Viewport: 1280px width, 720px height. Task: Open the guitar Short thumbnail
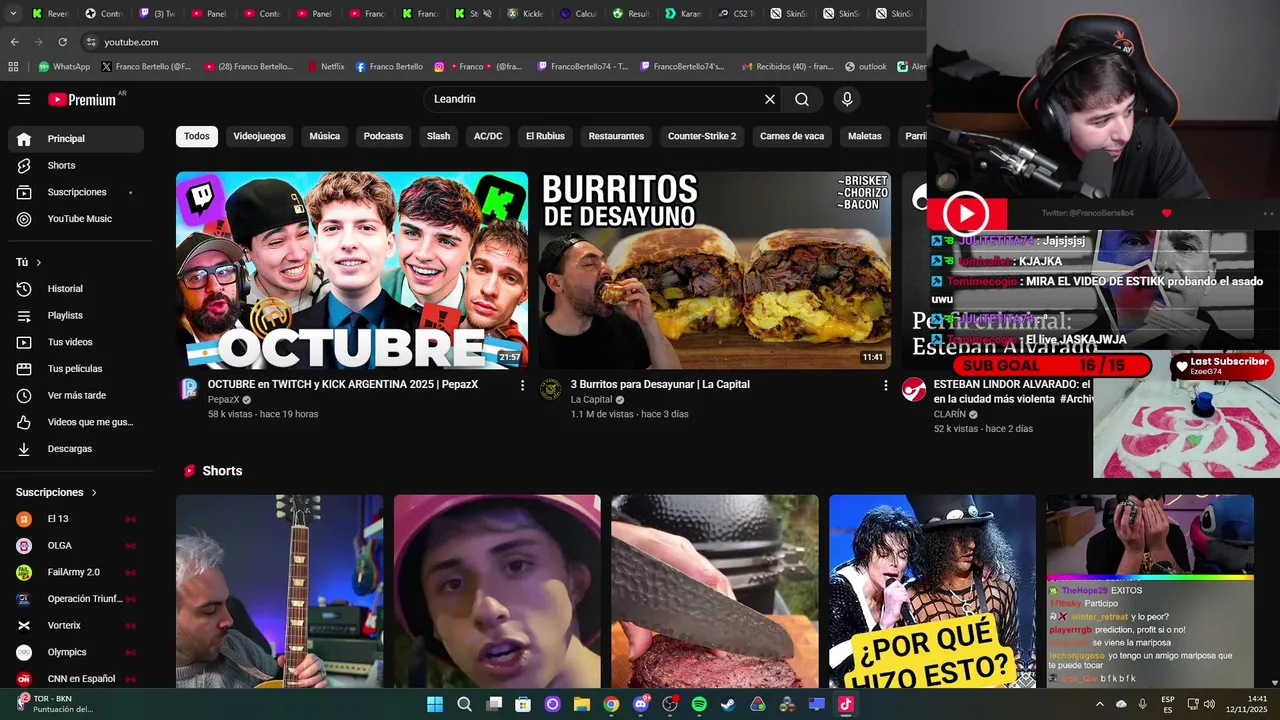(x=279, y=591)
